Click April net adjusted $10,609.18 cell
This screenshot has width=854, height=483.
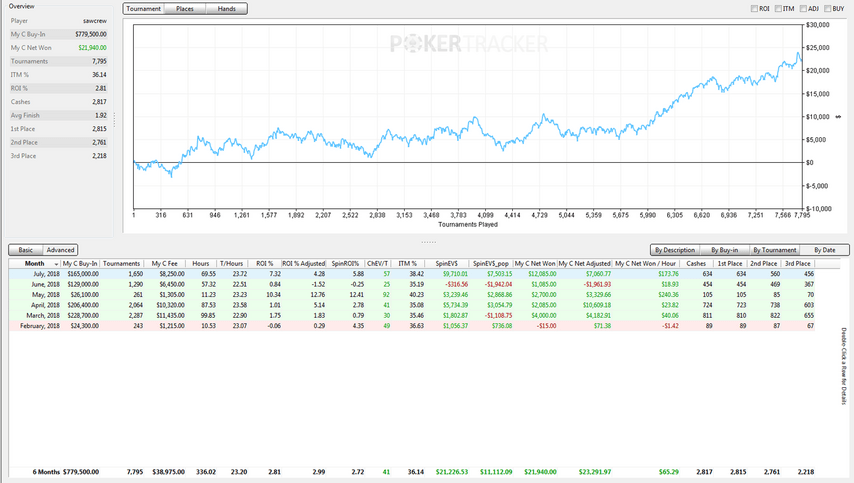[596, 305]
